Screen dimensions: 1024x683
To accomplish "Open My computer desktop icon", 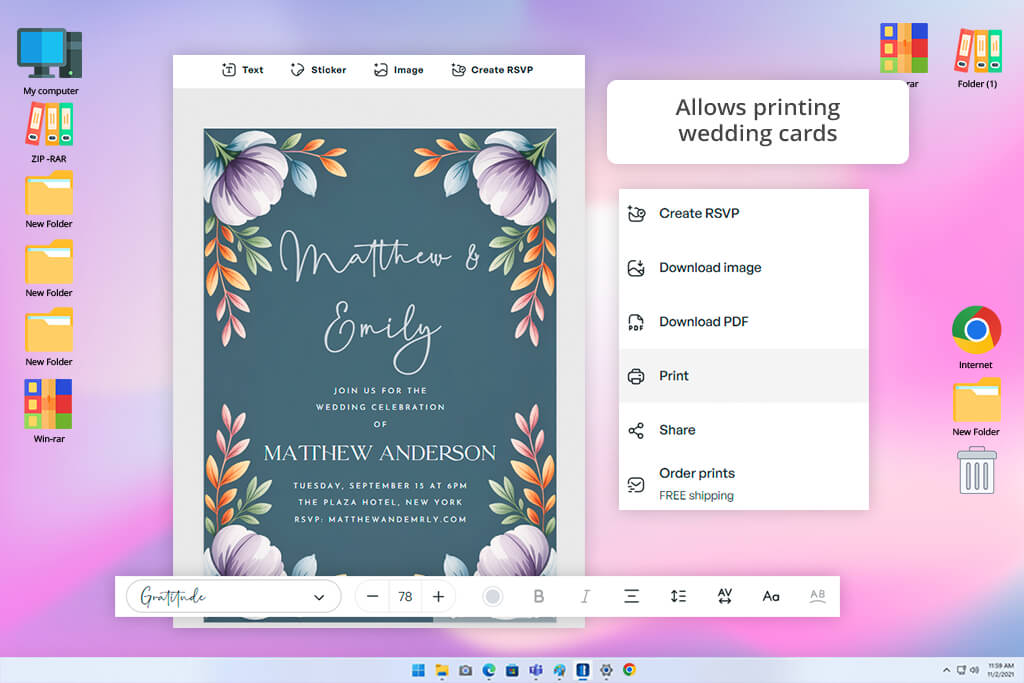I will [50, 61].
